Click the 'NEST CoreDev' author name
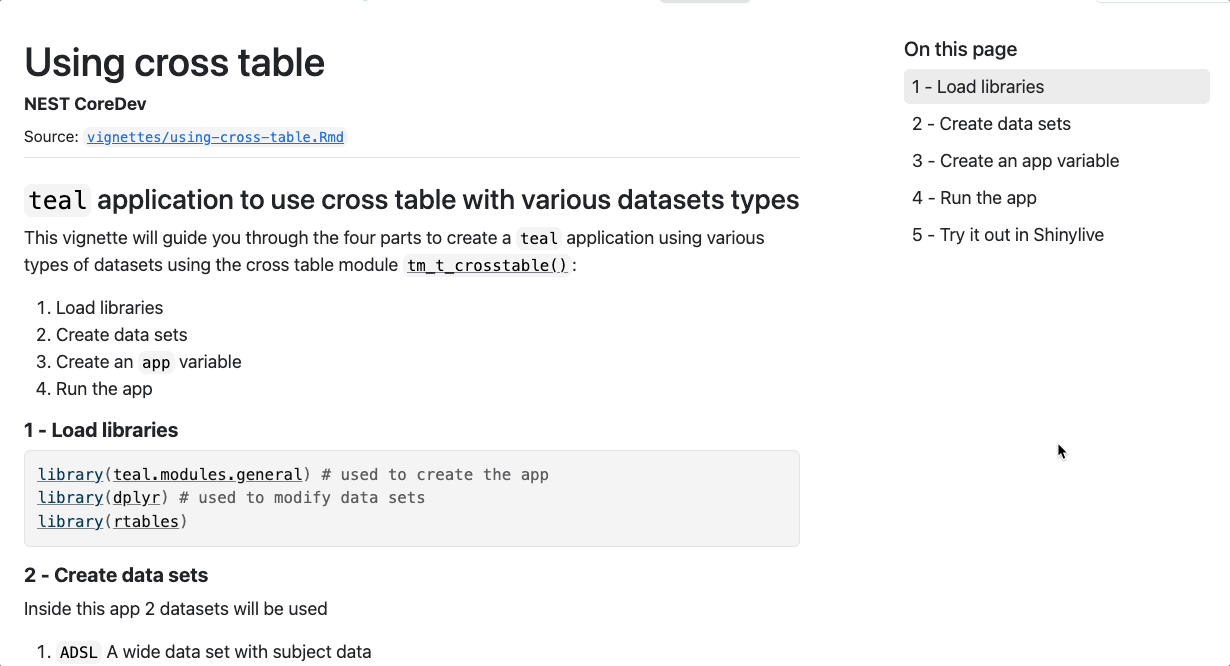Image resolution: width=1230 pixels, height=666 pixels. 85,104
